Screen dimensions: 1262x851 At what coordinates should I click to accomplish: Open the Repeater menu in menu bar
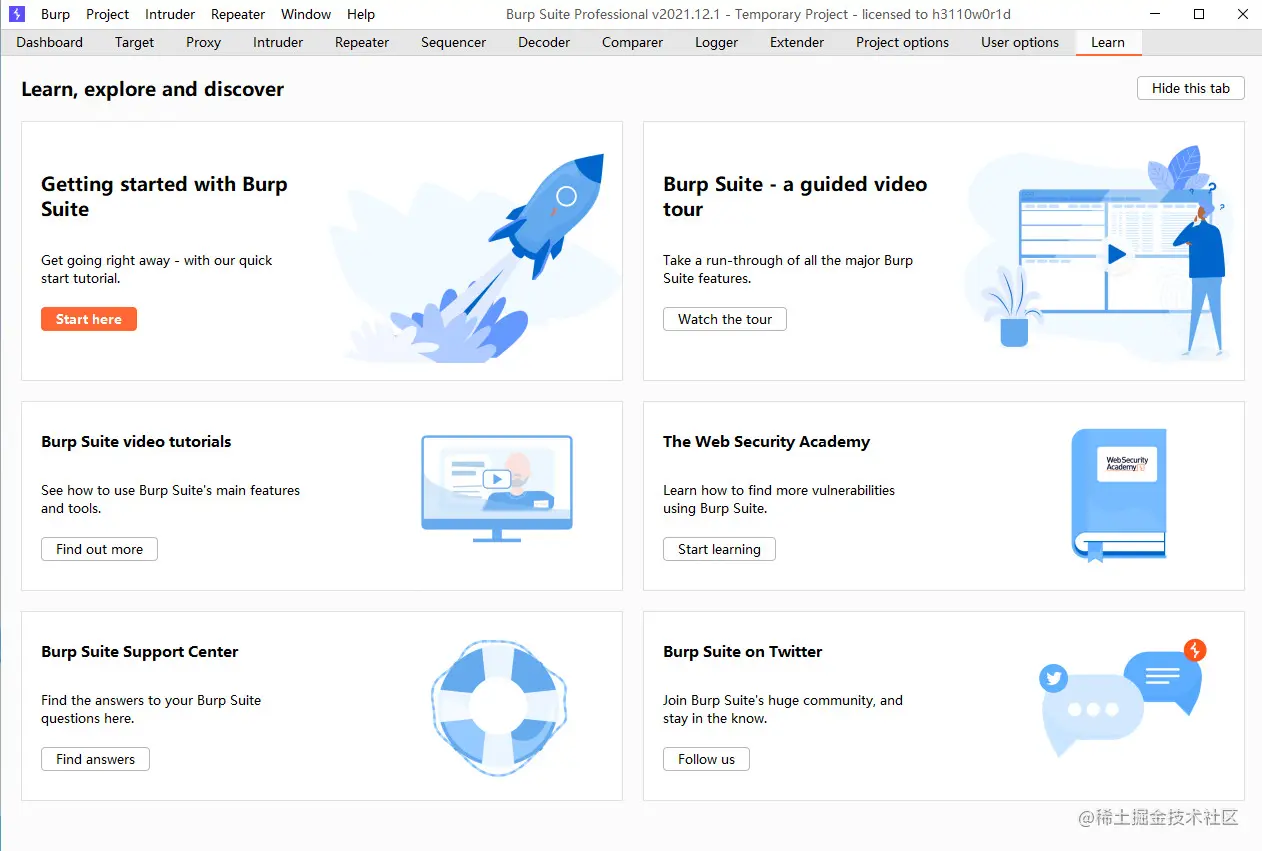point(238,14)
